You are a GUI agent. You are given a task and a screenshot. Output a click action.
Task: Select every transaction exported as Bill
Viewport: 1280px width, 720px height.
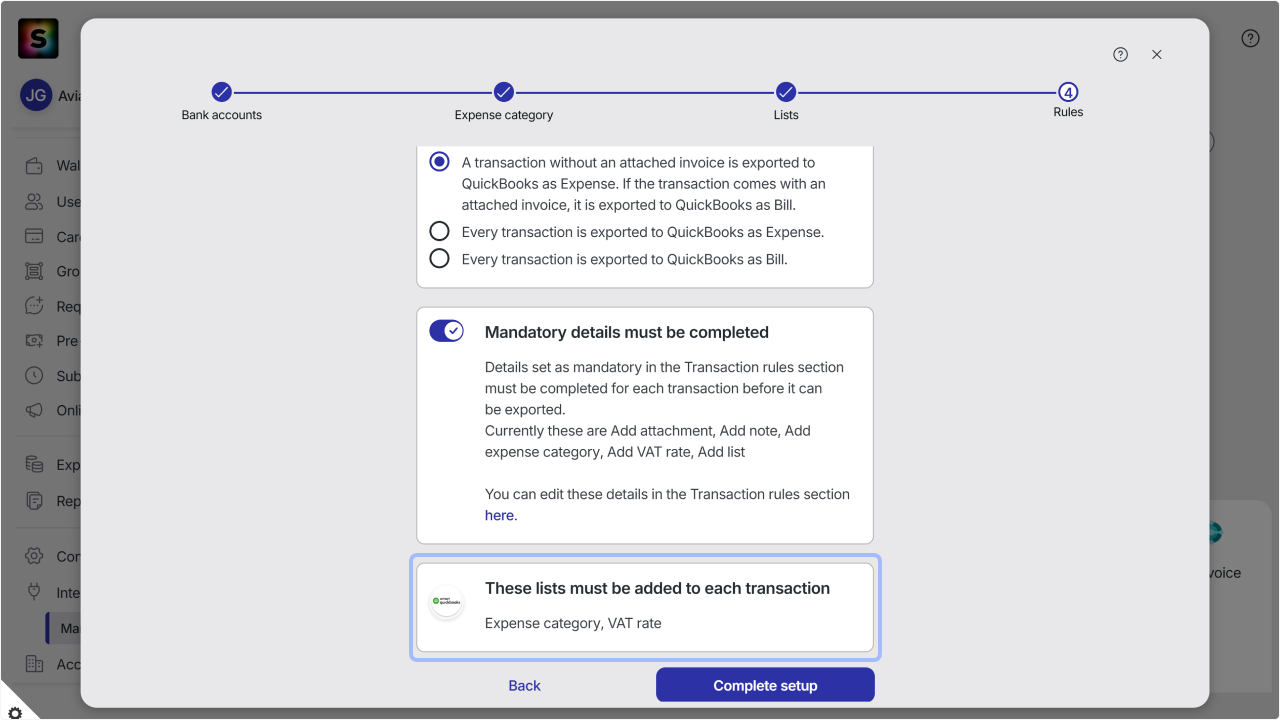(x=439, y=259)
